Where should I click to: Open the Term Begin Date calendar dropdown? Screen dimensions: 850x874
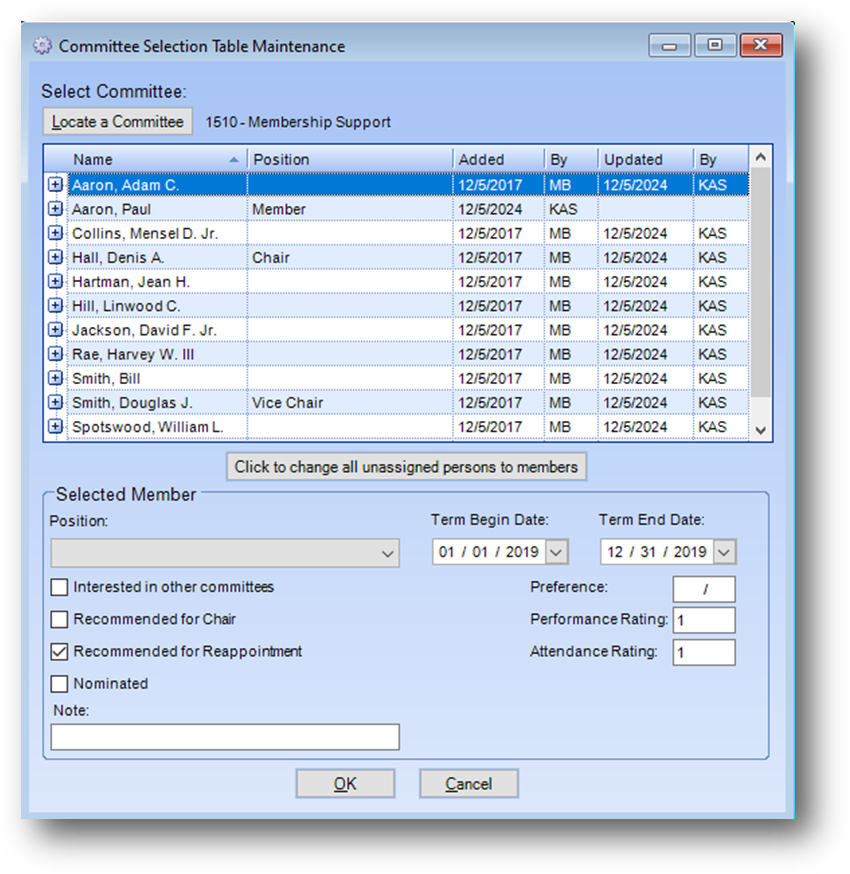tap(556, 552)
